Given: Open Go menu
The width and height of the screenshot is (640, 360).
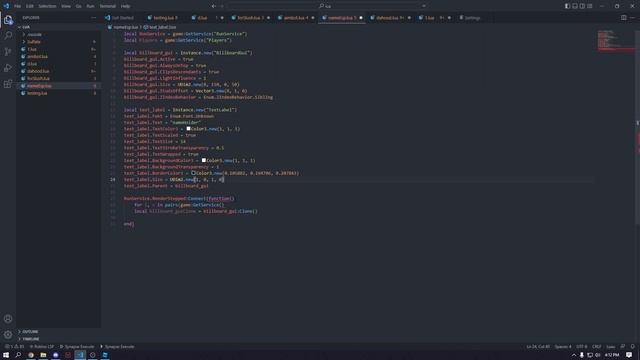Looking at the screenshot, I should click(78, 6).
